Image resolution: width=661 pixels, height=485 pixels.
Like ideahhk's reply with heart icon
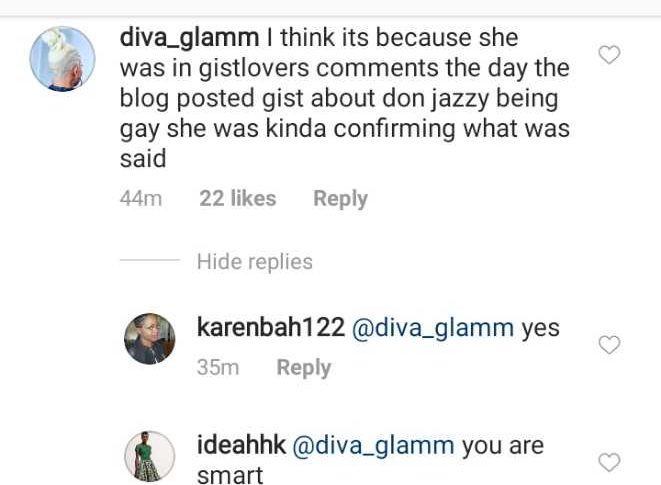pyautogui.click(x=609, y=462)
